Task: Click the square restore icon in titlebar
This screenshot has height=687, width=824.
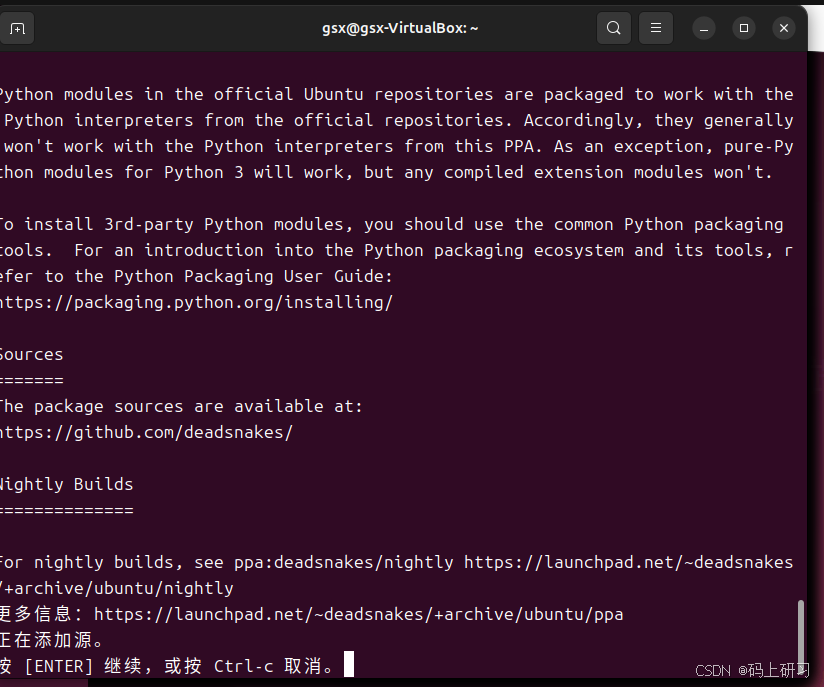Action: click(x=743, y=28)
